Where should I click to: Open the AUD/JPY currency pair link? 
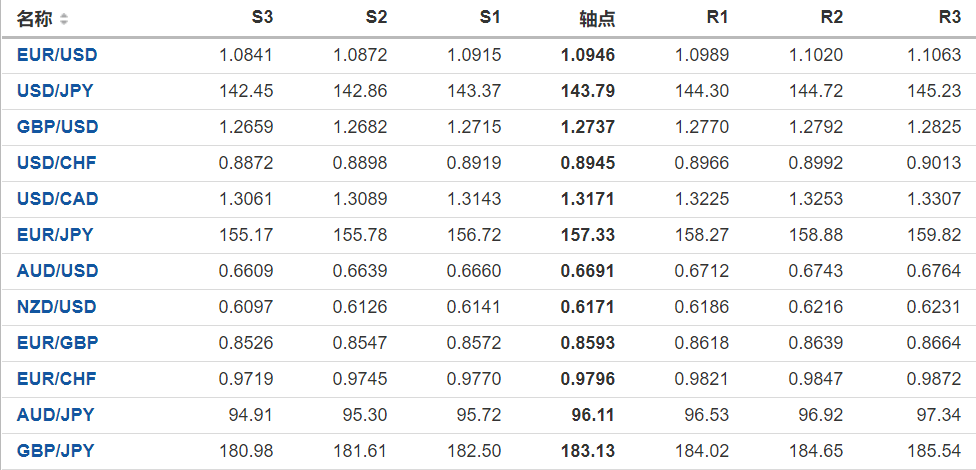55,415
